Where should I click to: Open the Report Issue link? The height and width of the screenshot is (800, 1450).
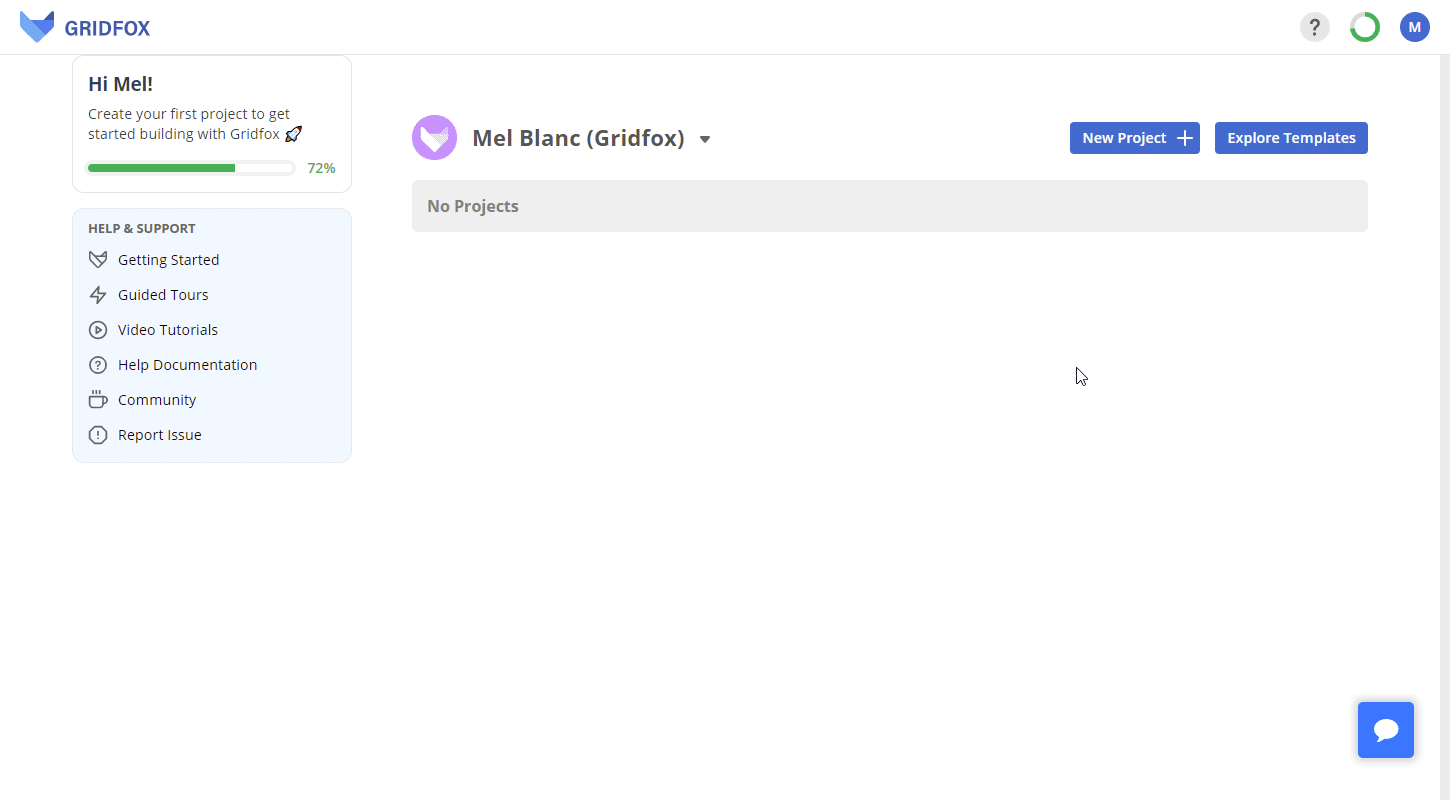pyautogui.click(x=160, y=435)
